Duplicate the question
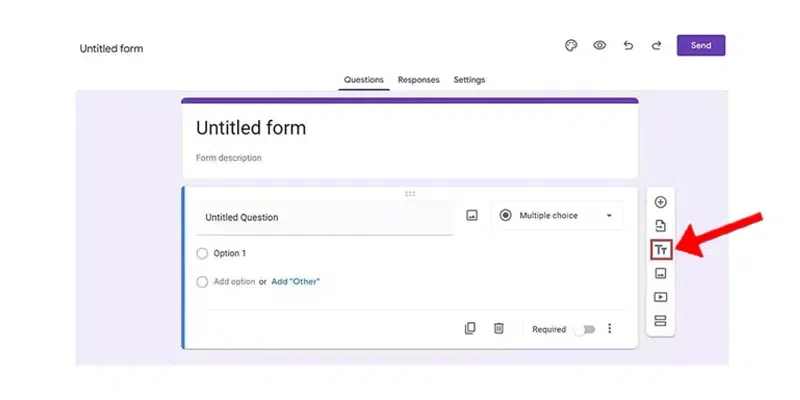The image size is (800, 400). point(470,329)
